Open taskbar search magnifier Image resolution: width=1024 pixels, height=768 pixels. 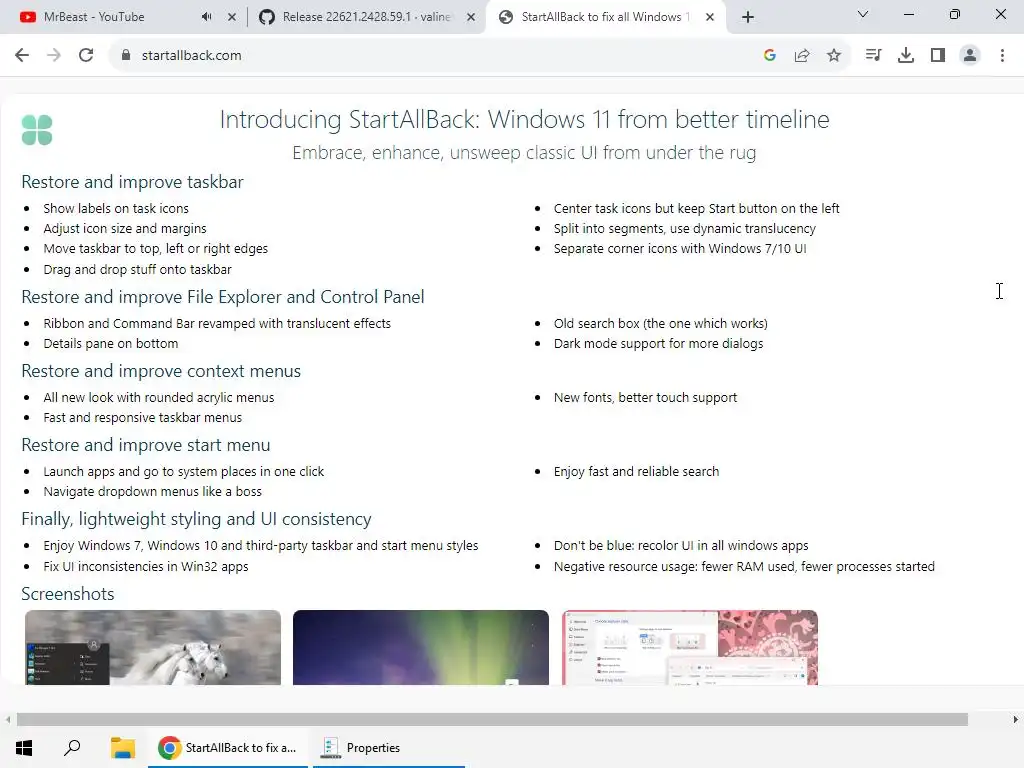72,748
